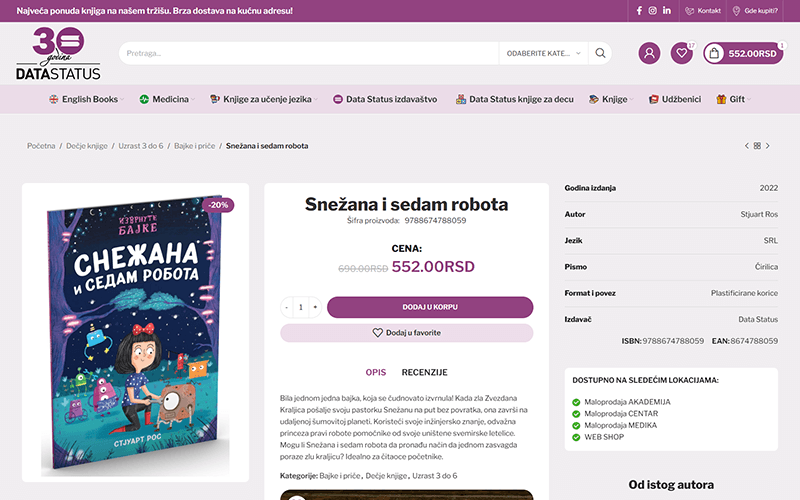Open the wishlist heart icon
Screen dimensions: 800x500
[x=682, y=53]
